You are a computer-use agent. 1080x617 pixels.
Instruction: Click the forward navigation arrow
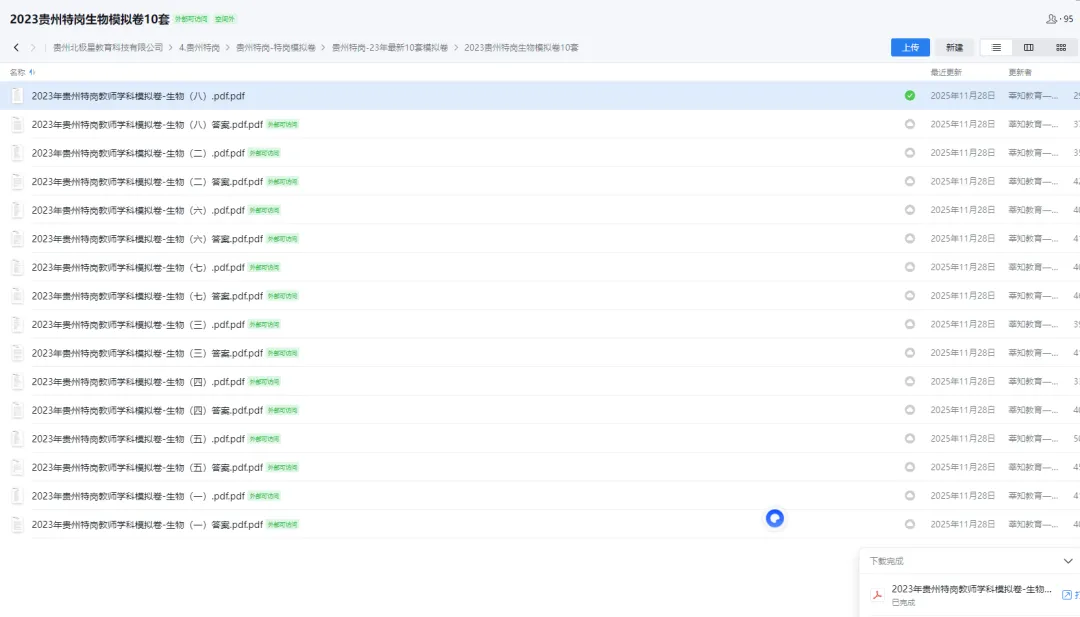tap(32, 48)
